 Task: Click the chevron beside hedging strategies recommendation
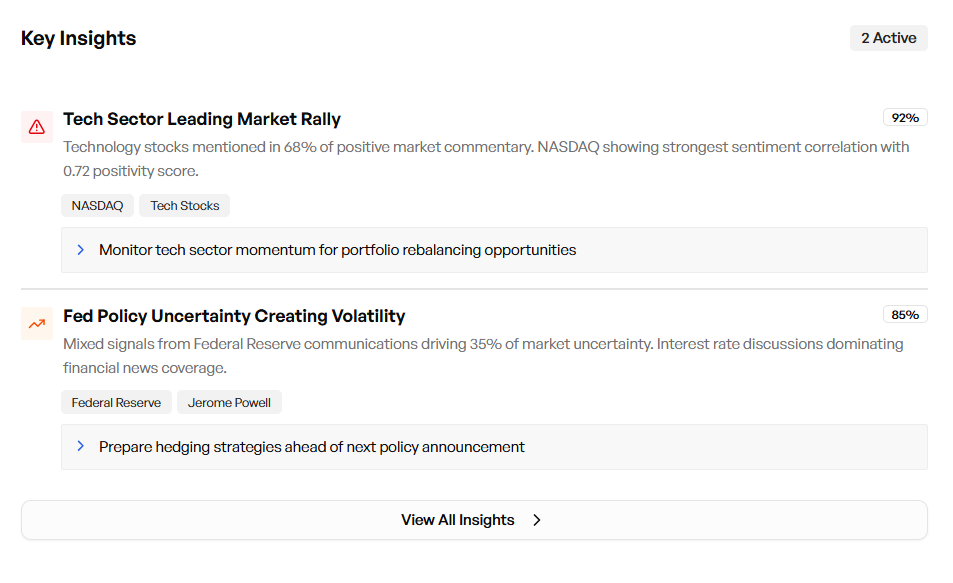pyautogui.click(x=81, y=446)
